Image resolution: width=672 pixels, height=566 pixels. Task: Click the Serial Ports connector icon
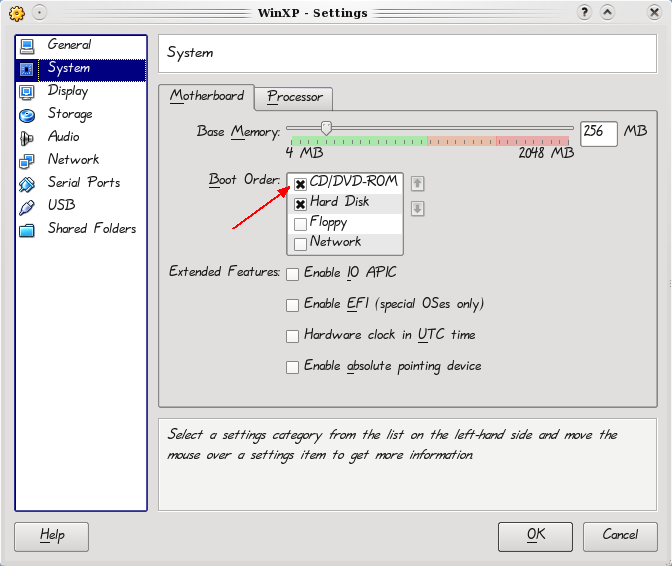click(27, 184)
